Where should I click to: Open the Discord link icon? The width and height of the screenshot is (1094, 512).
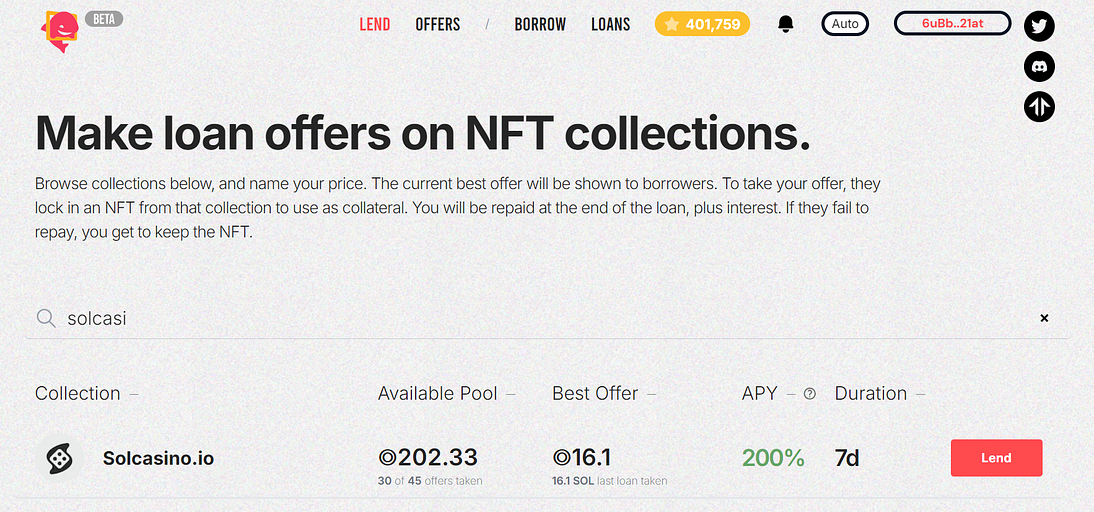[1040, 67]
